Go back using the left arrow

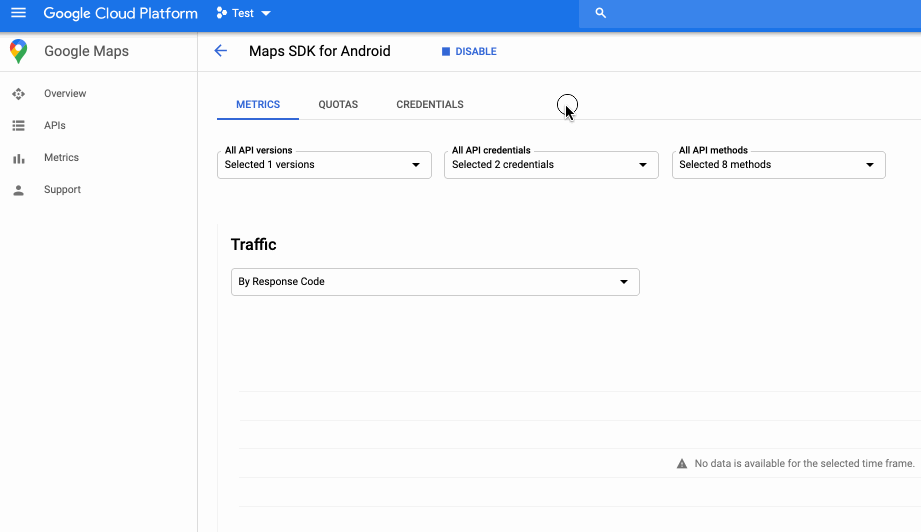click(x=220, y=51)
